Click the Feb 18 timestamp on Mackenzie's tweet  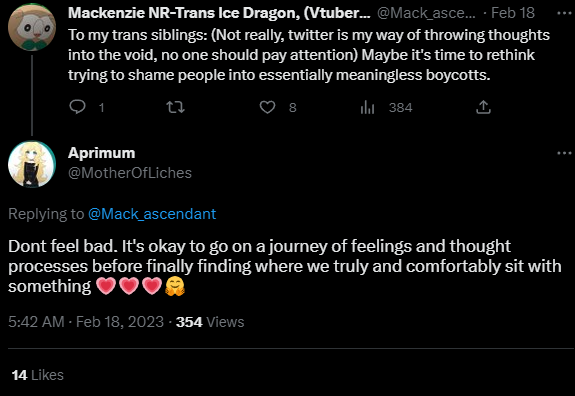(x=513, y=13)
